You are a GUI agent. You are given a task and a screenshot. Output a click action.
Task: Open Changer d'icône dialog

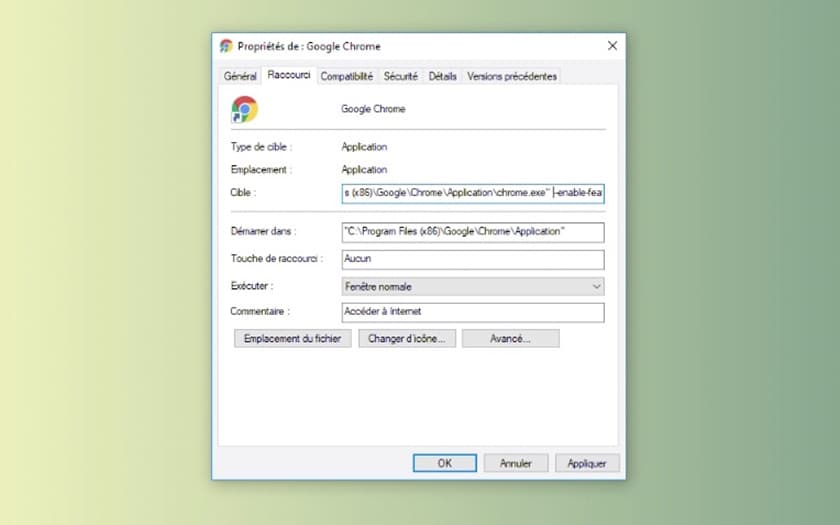point(407,339)
